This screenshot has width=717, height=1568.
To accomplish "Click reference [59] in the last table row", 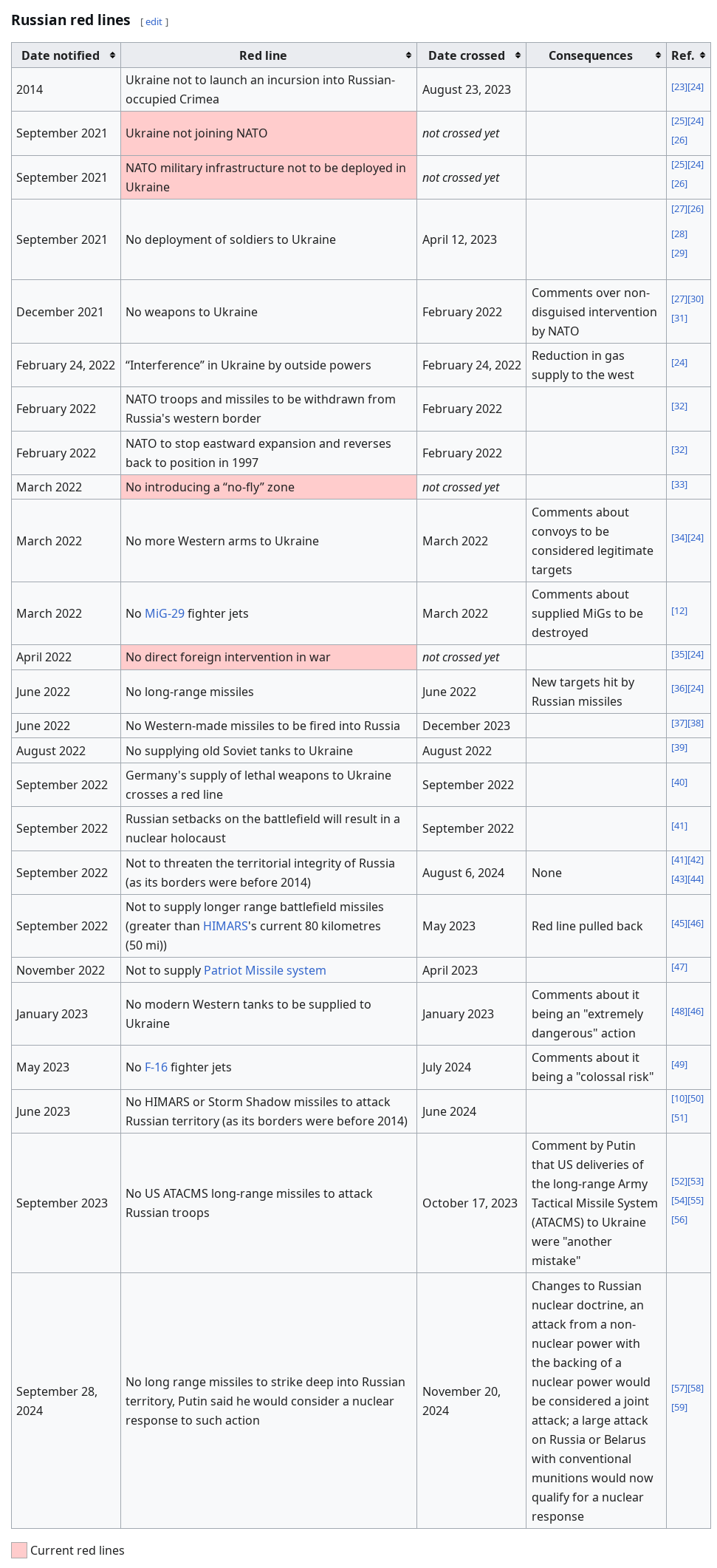I will [679, 1408].
